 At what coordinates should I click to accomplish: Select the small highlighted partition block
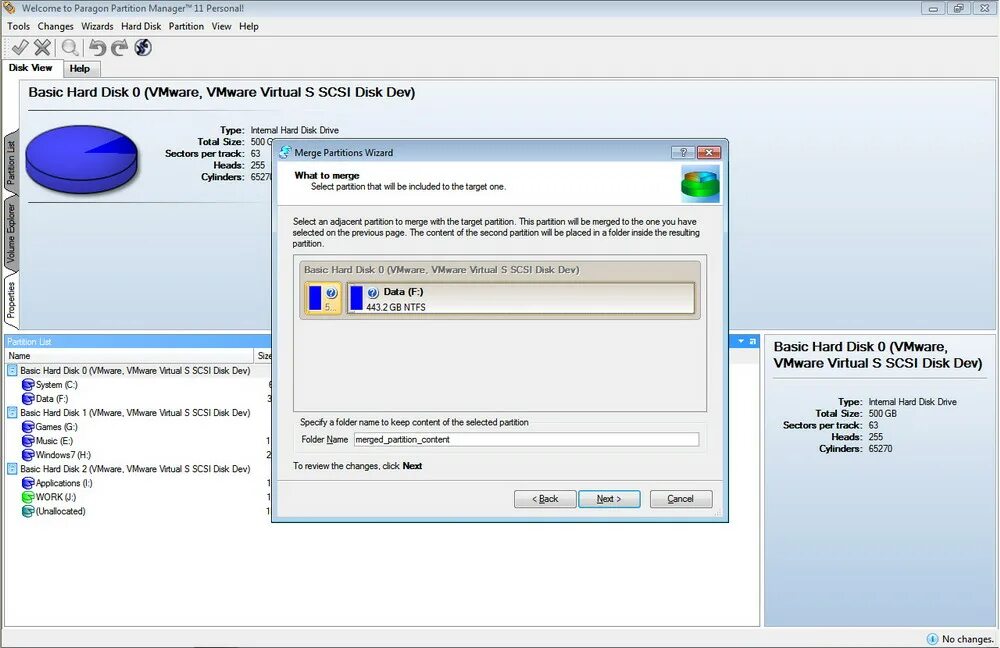323,298
